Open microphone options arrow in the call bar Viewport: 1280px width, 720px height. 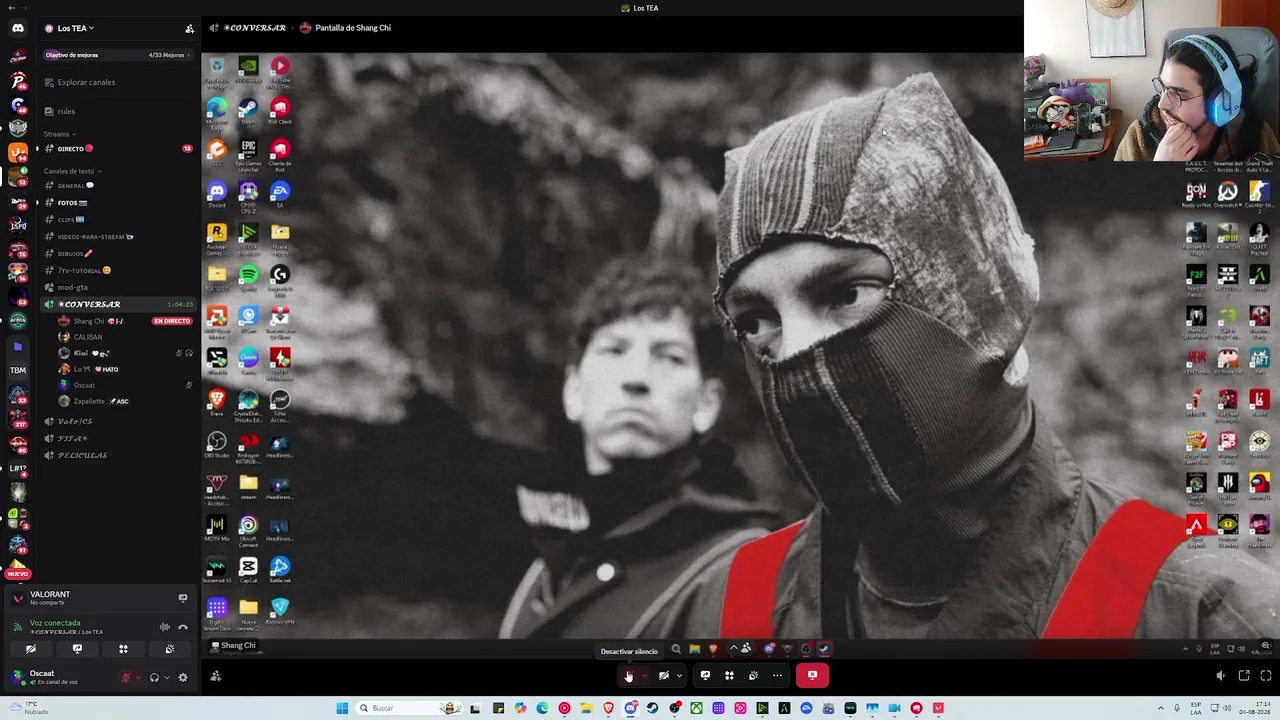click(x=645, y=675)
